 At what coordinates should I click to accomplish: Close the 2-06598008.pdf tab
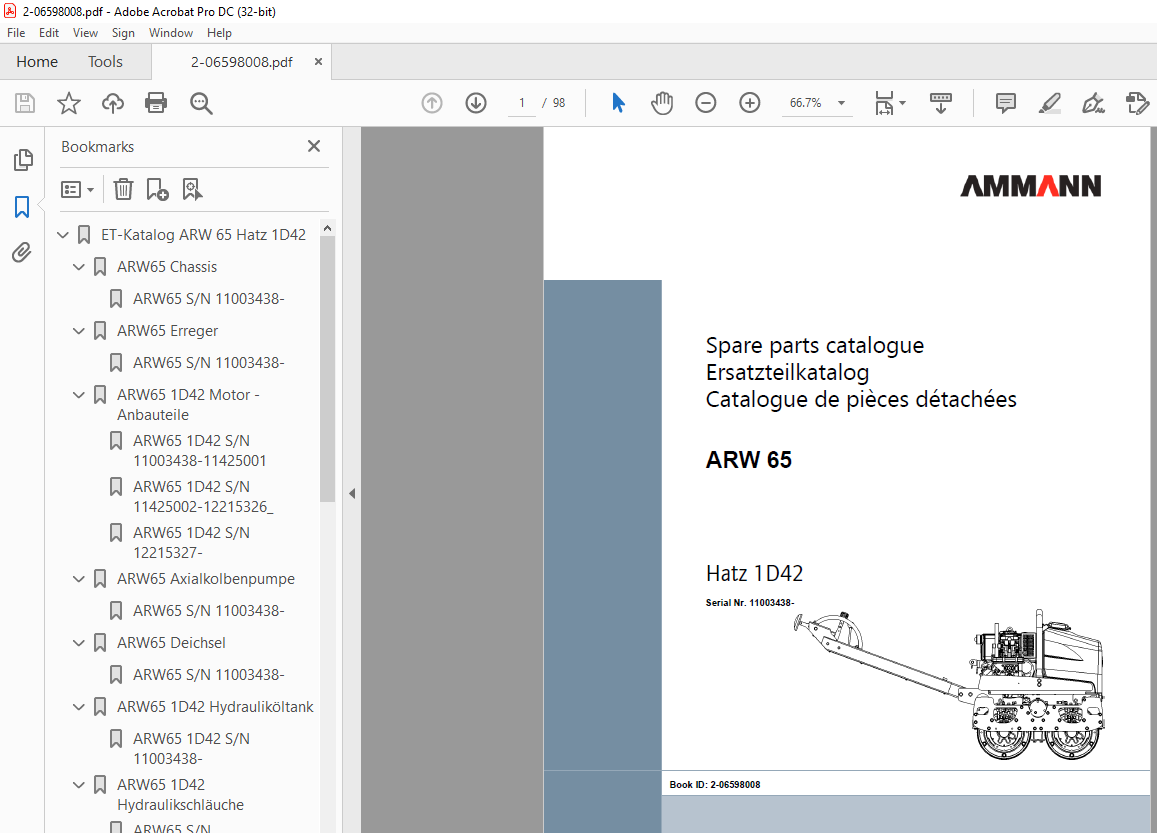click(318, 62)
